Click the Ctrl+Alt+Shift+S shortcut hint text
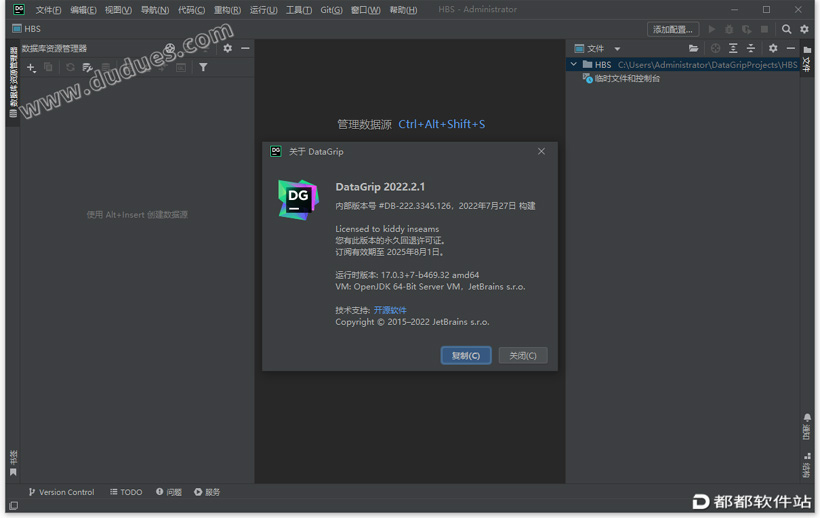 pyautogui.click(x=442, y=124)
